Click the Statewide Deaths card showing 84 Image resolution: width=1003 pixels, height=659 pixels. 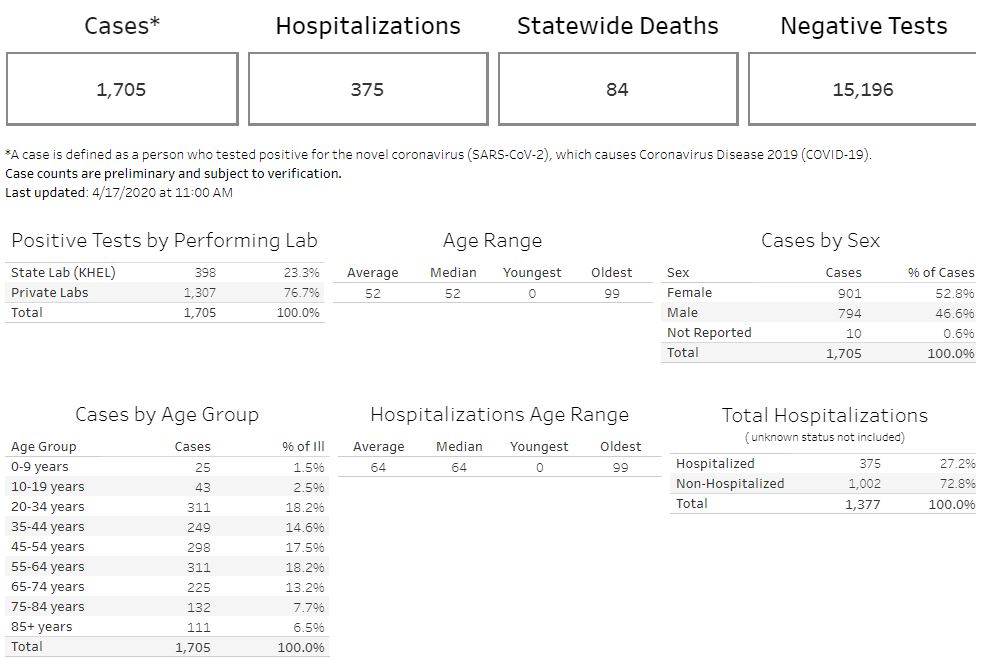tap(617, 89)
